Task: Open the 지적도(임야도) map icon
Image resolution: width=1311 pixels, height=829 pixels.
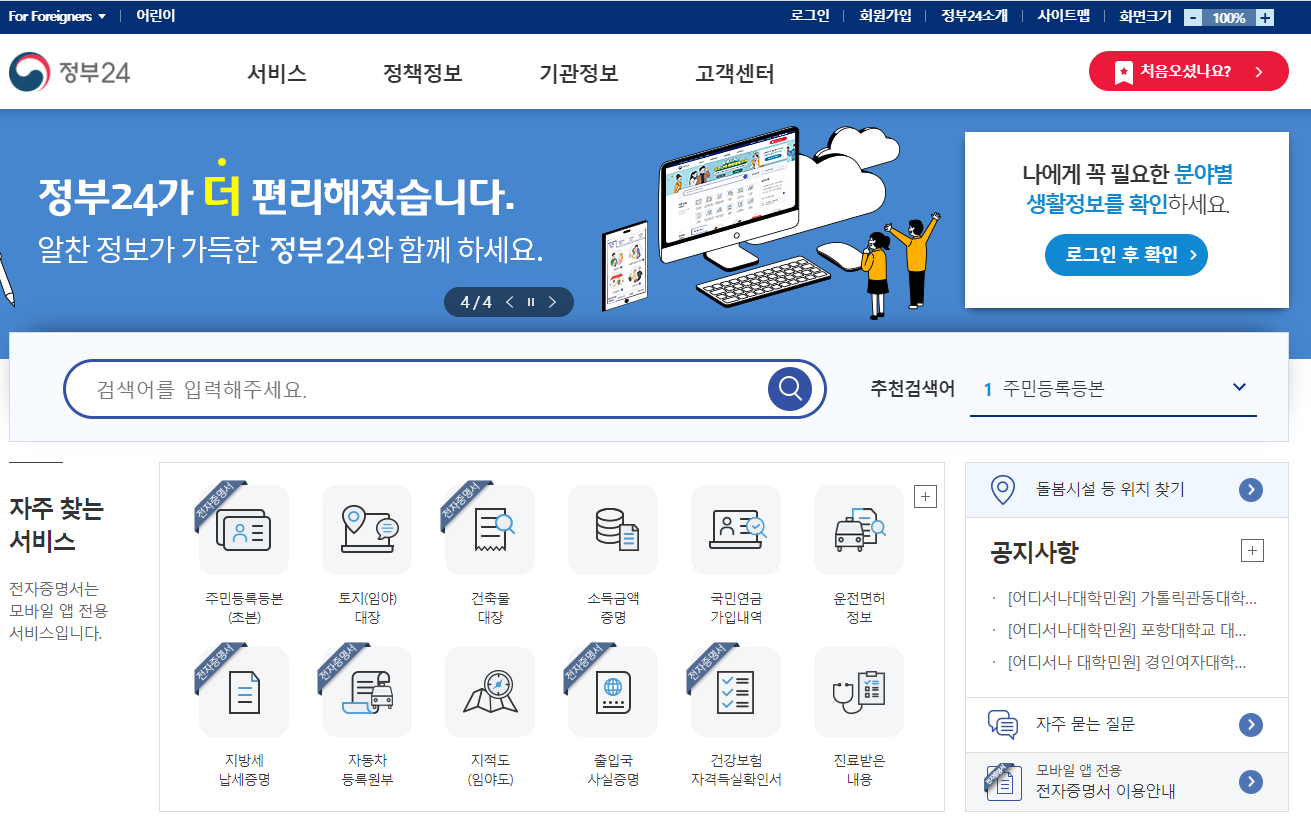Action: click(490, 692)
